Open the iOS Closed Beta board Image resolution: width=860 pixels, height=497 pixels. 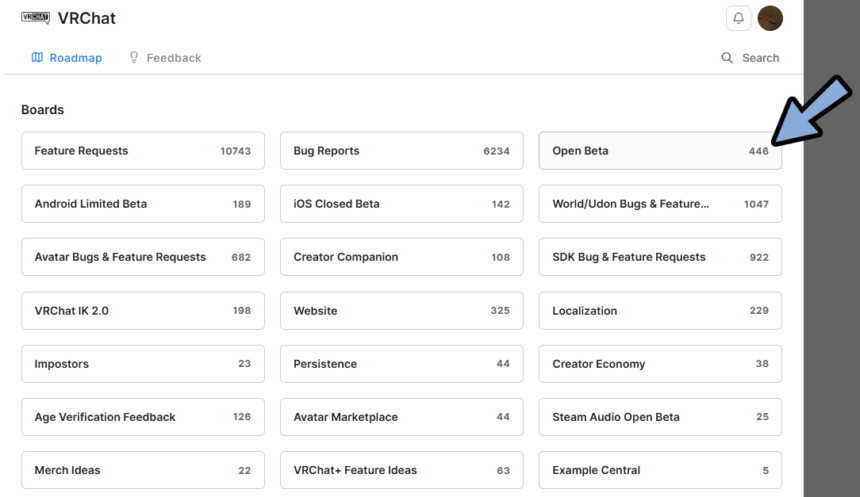click(x=401, y=204)
